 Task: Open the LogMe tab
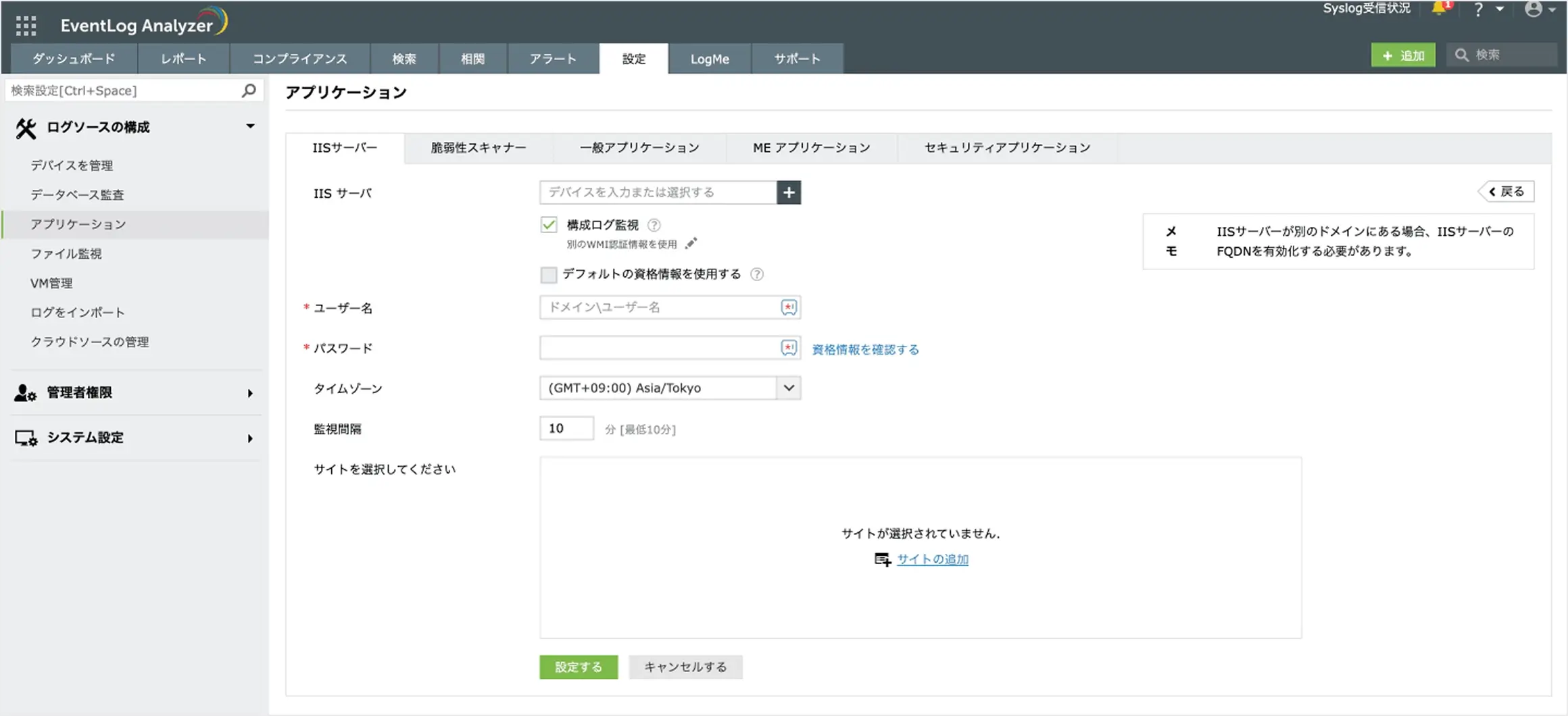[710, 59]
